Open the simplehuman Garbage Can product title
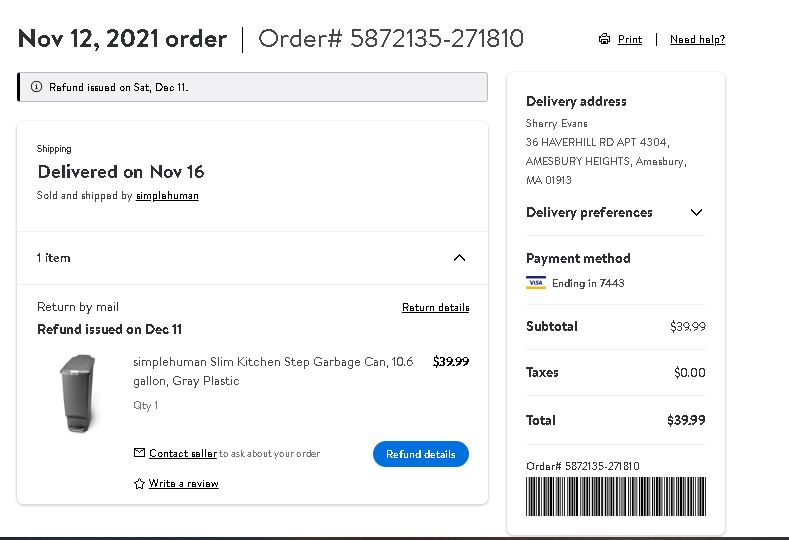The height and width of the screenshot is (540, 789). point(273,371)
